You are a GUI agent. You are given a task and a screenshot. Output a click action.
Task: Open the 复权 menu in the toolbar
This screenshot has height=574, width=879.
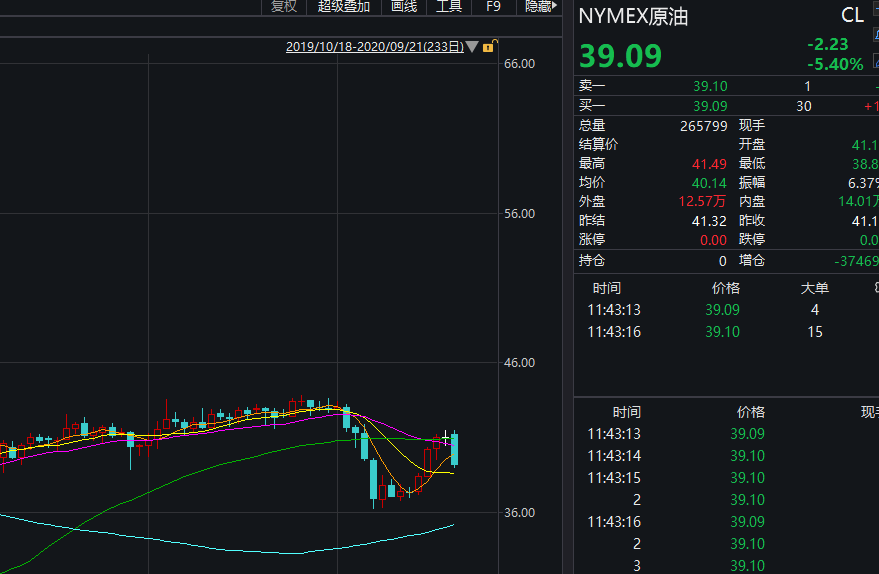pos(284,7)
